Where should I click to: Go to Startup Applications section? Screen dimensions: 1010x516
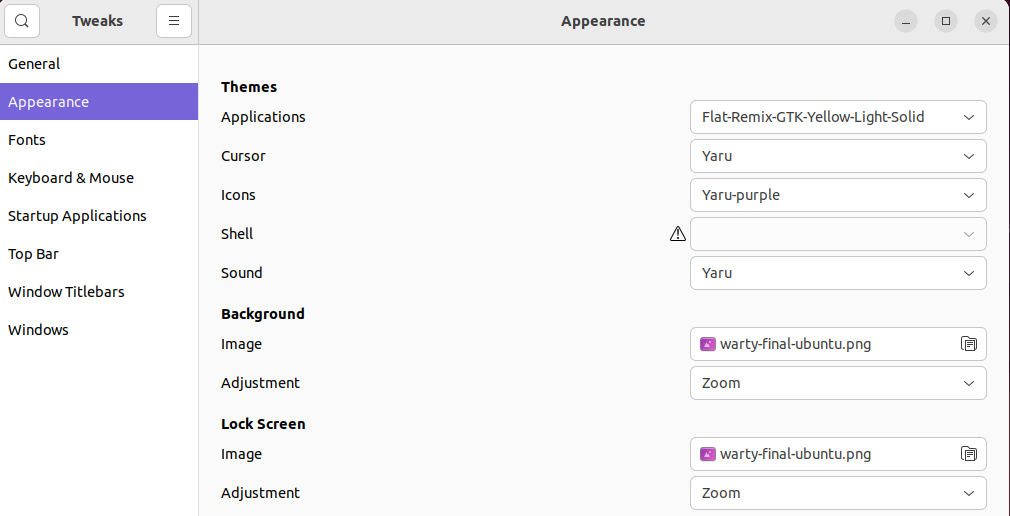coord(77,216)
